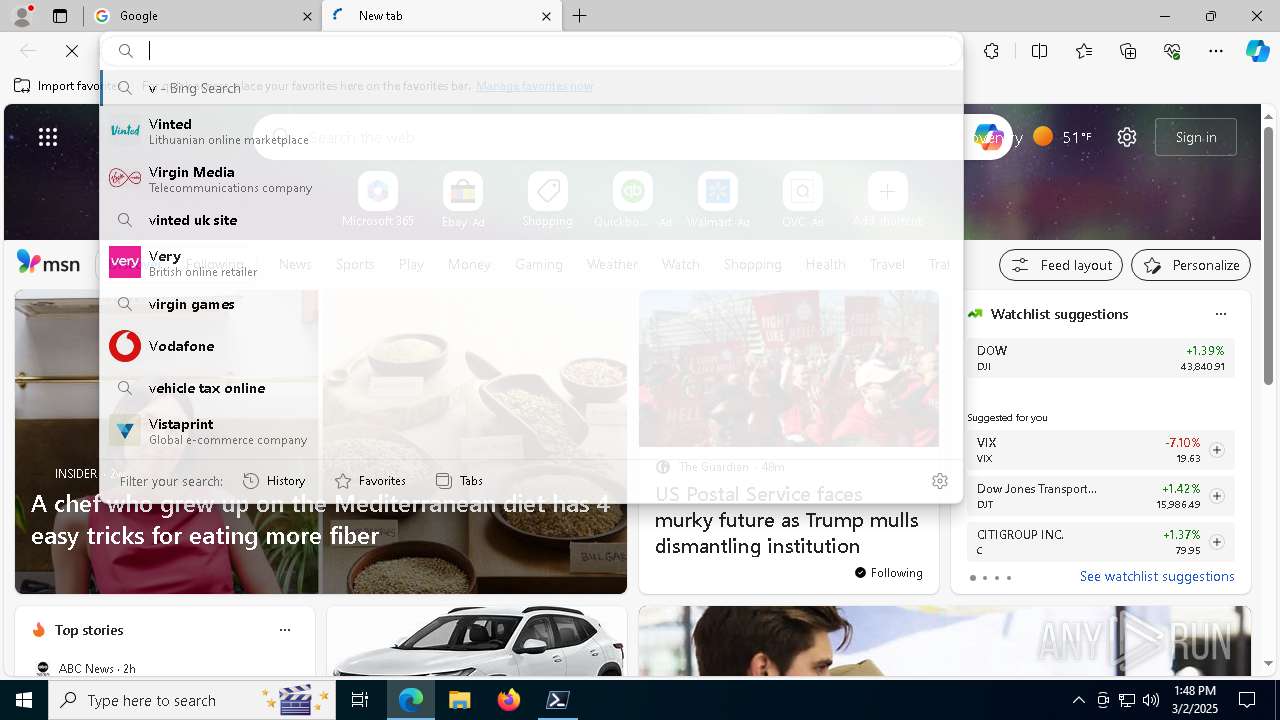The width and height of the screenshot is (1280, 720).
Task: Open Task View on taskbar
Action: [360, 700]
